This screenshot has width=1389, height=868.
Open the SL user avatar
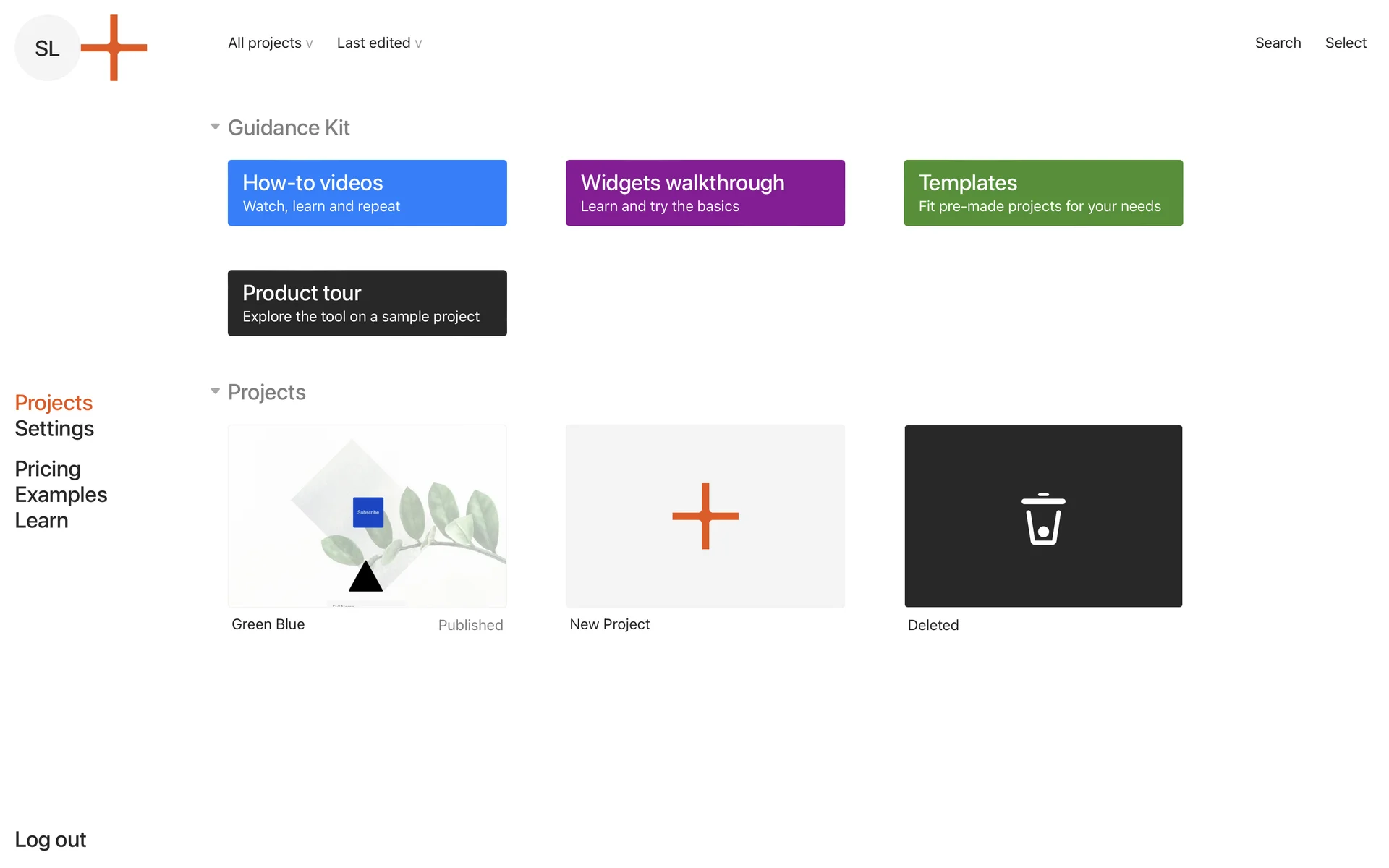click(x=47, y=48)
